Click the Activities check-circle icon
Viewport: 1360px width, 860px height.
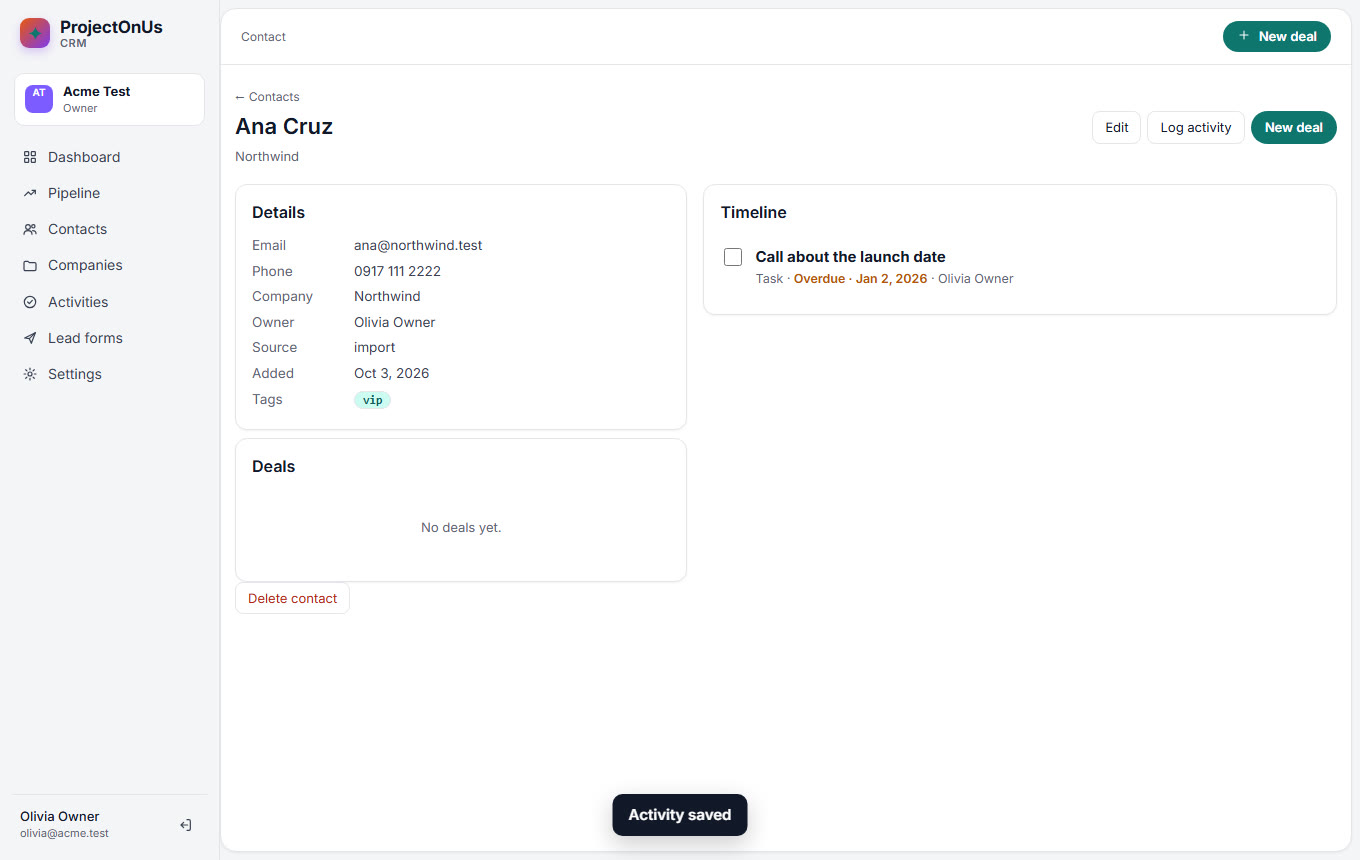tap(30, 302)
